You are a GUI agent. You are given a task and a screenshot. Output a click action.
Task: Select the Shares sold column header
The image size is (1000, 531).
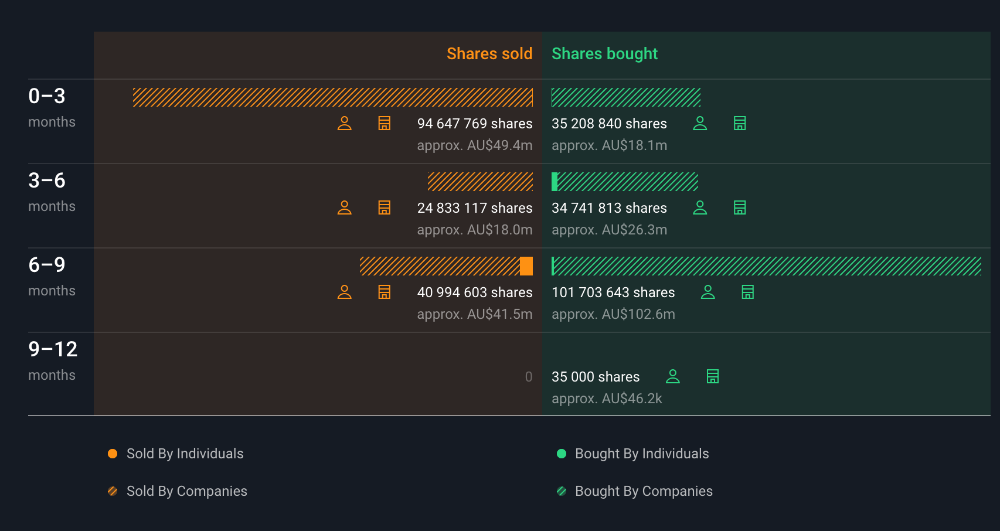(x=489, y=54)
